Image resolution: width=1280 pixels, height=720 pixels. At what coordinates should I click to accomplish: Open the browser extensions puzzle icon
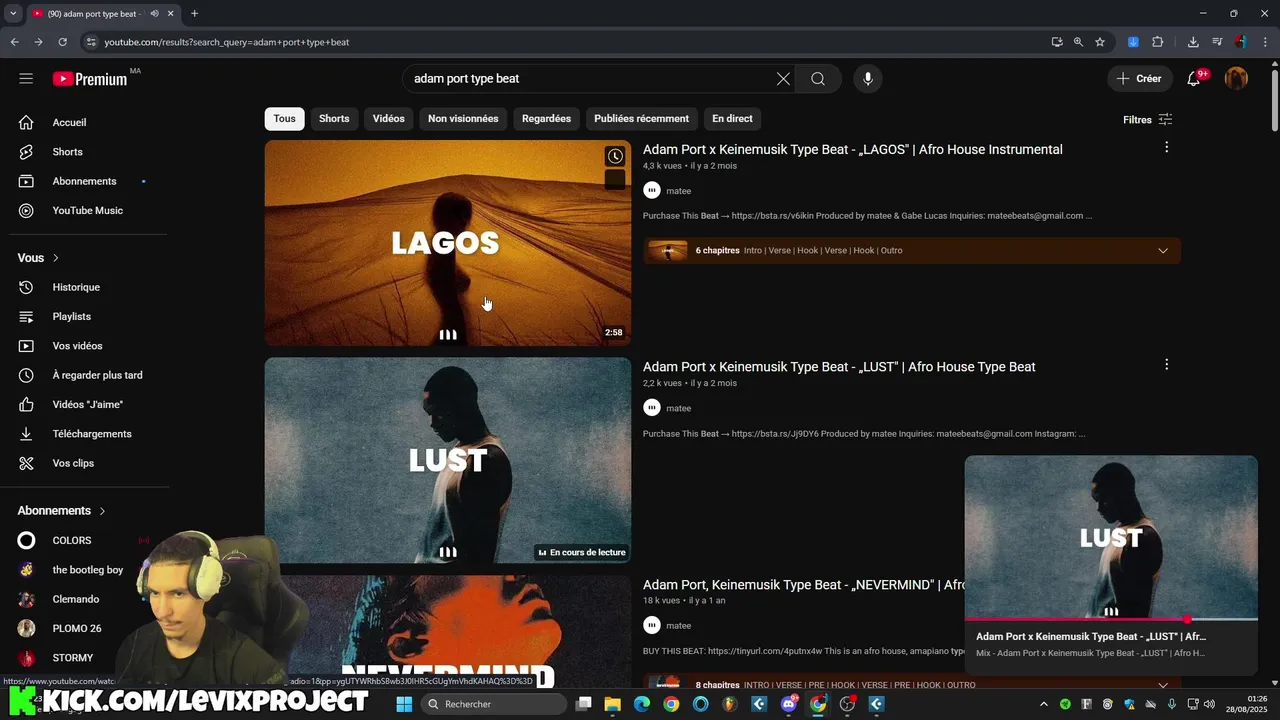(x=1158, y=42)
